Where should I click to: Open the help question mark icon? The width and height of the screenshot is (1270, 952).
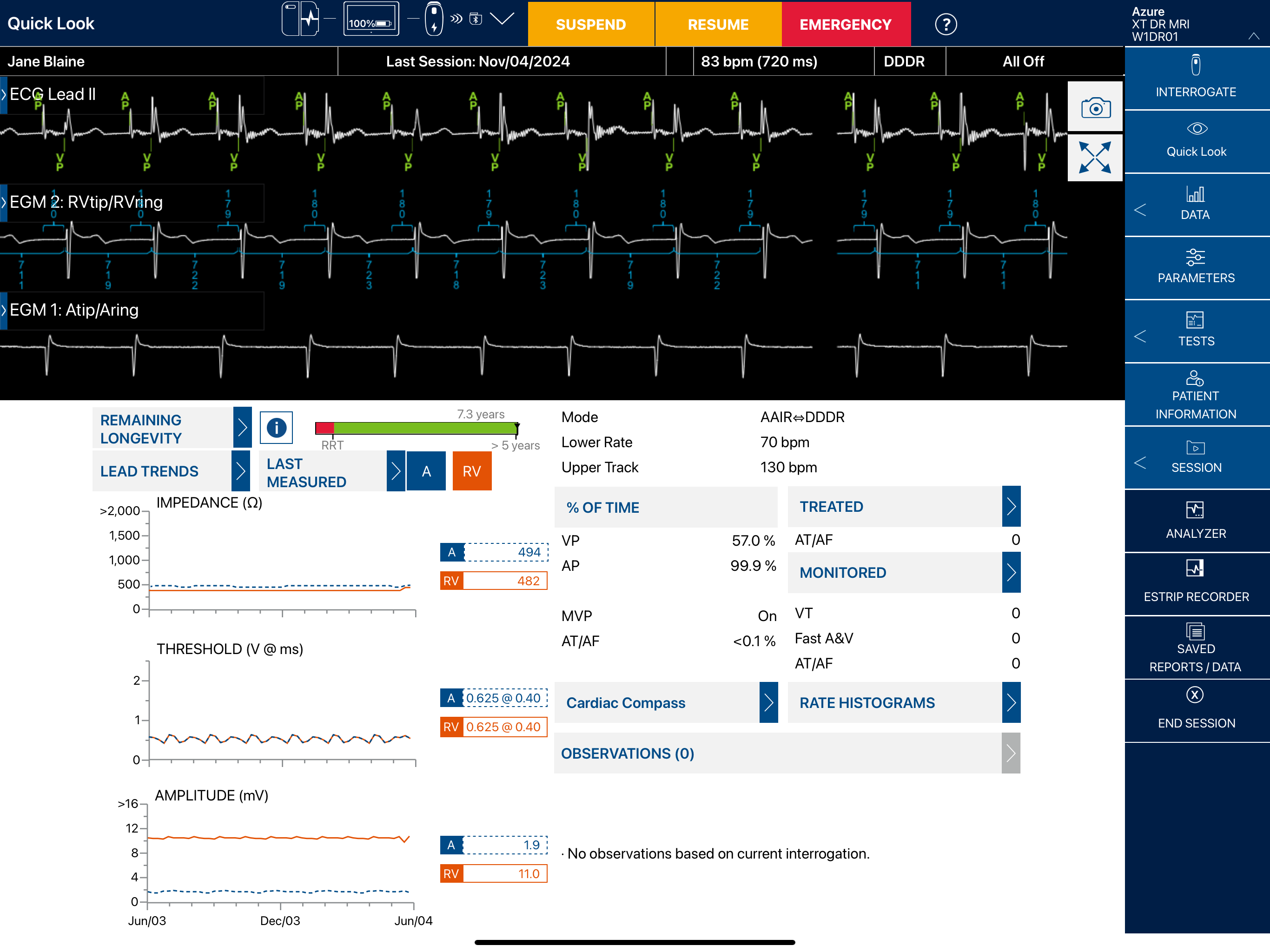(x=945, y=24)
